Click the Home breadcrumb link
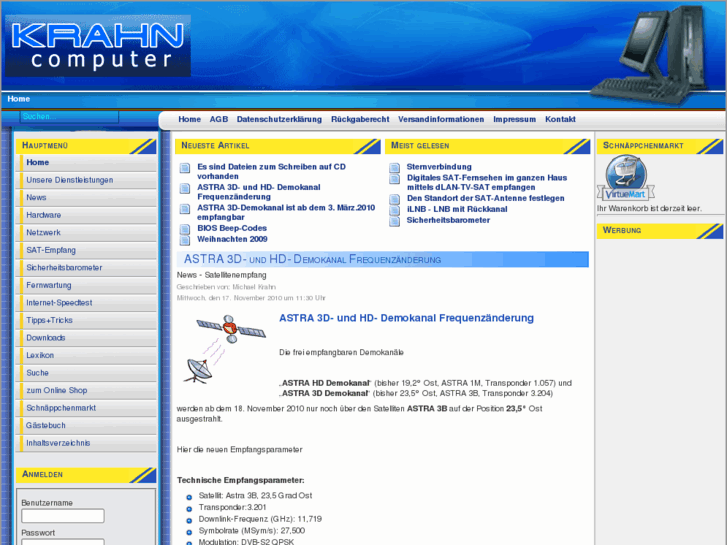 [x=19, y=99]
